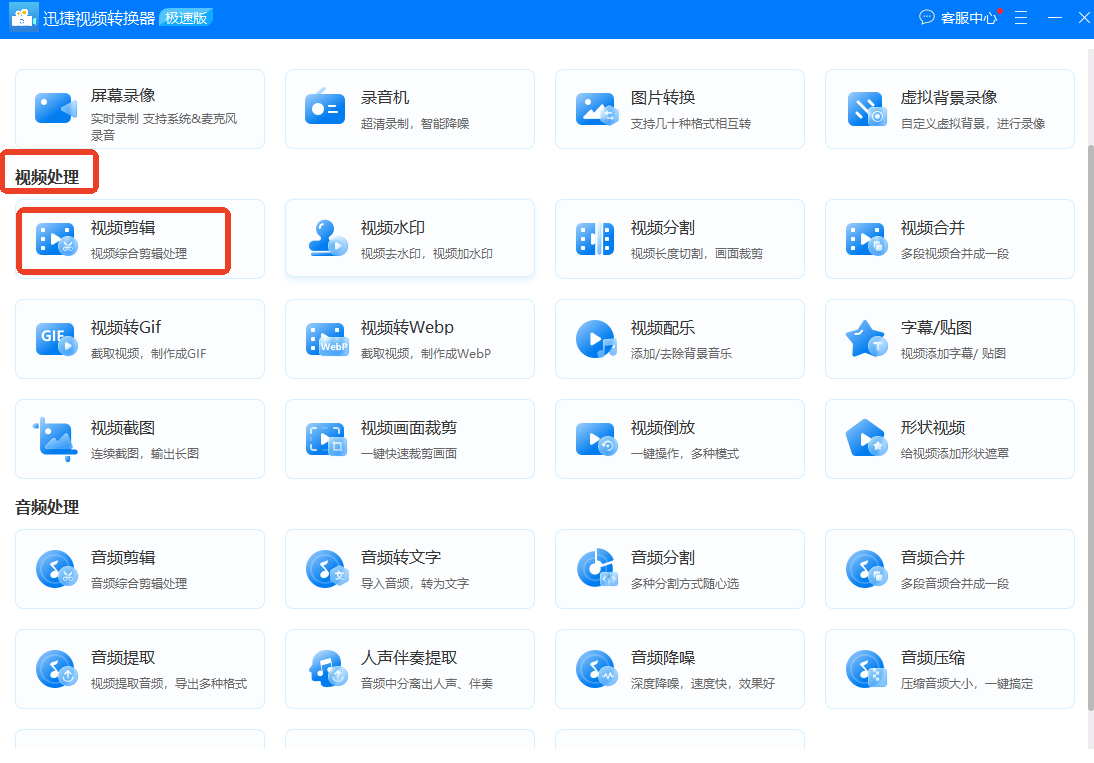
Task: Click the 视频分割 split film icon
Action: (595, 239)
